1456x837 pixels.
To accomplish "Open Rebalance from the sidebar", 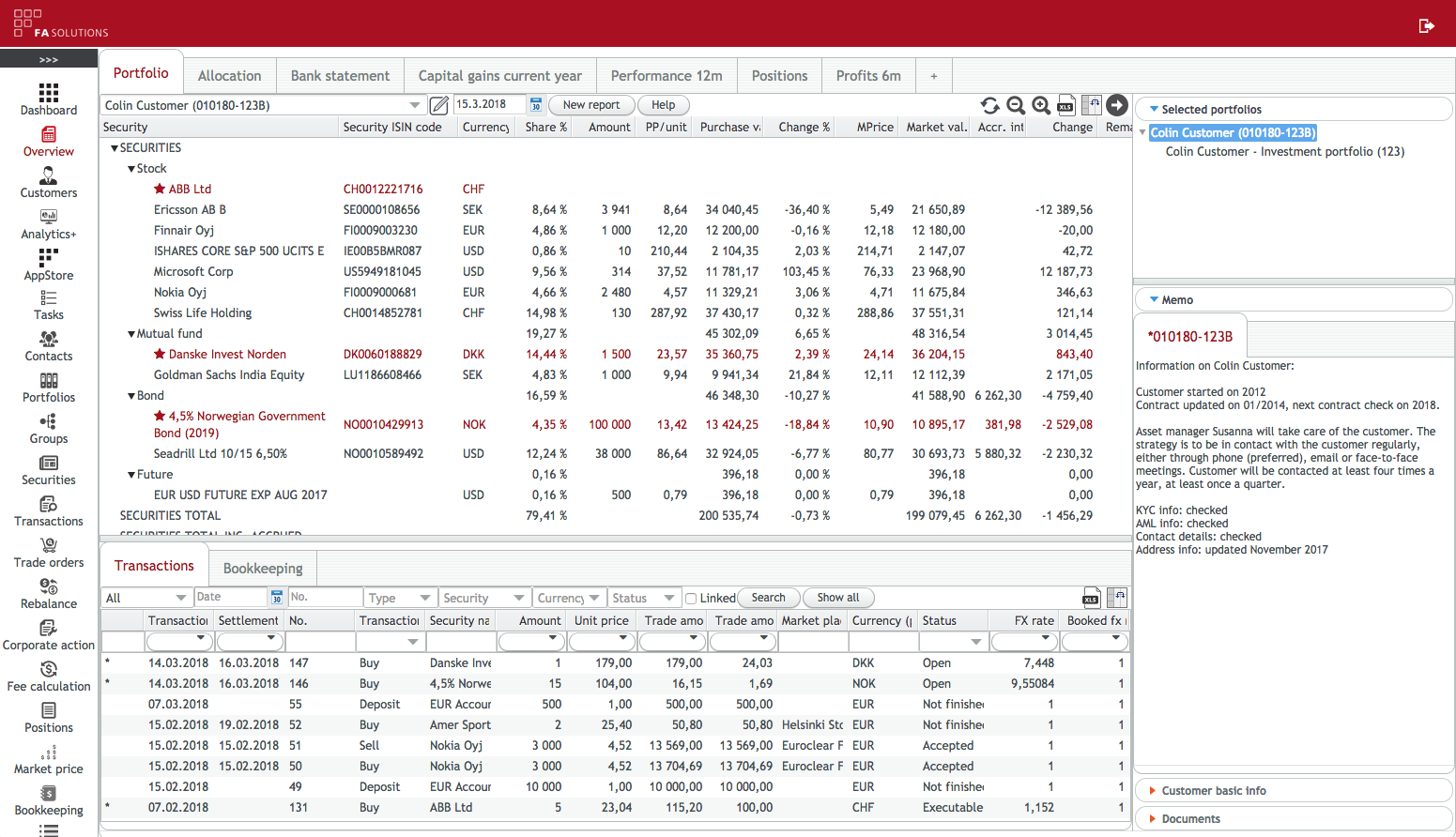I will coord(49,594).
